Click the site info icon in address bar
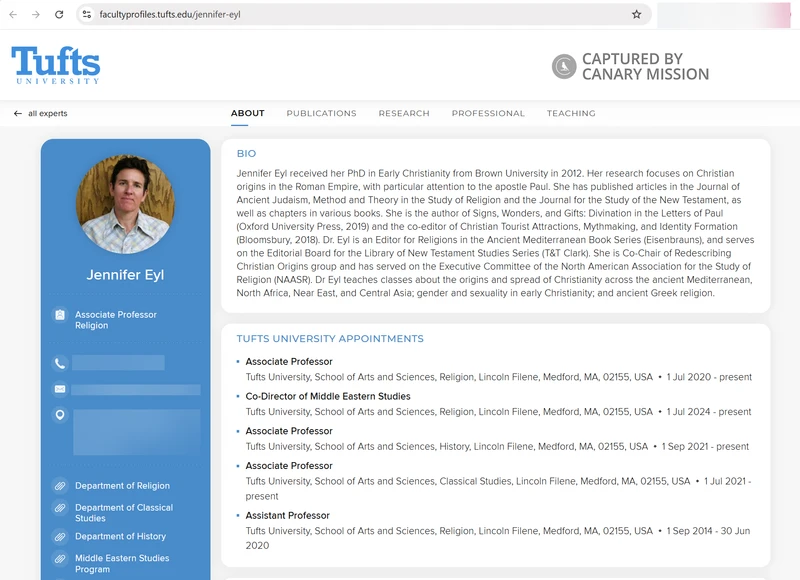 point(87,15)
